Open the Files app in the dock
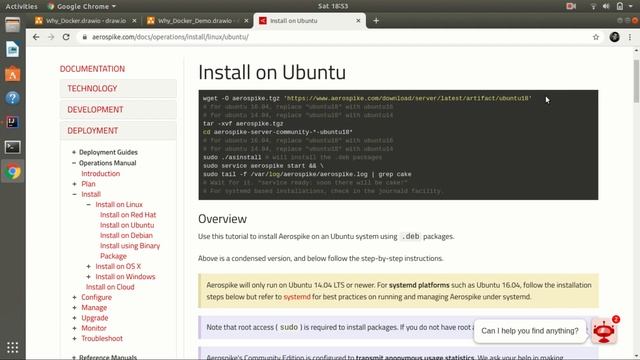Viewport: 640px width, 360px height. (12, 25)
